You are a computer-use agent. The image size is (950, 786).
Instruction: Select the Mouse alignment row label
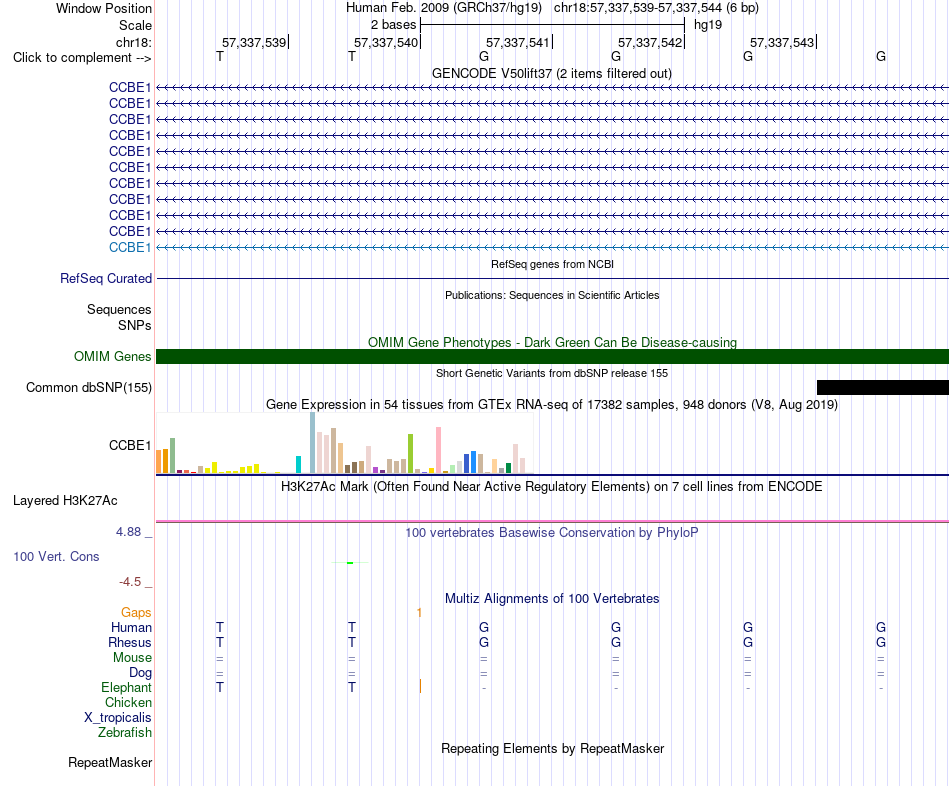tap(132, 658)
